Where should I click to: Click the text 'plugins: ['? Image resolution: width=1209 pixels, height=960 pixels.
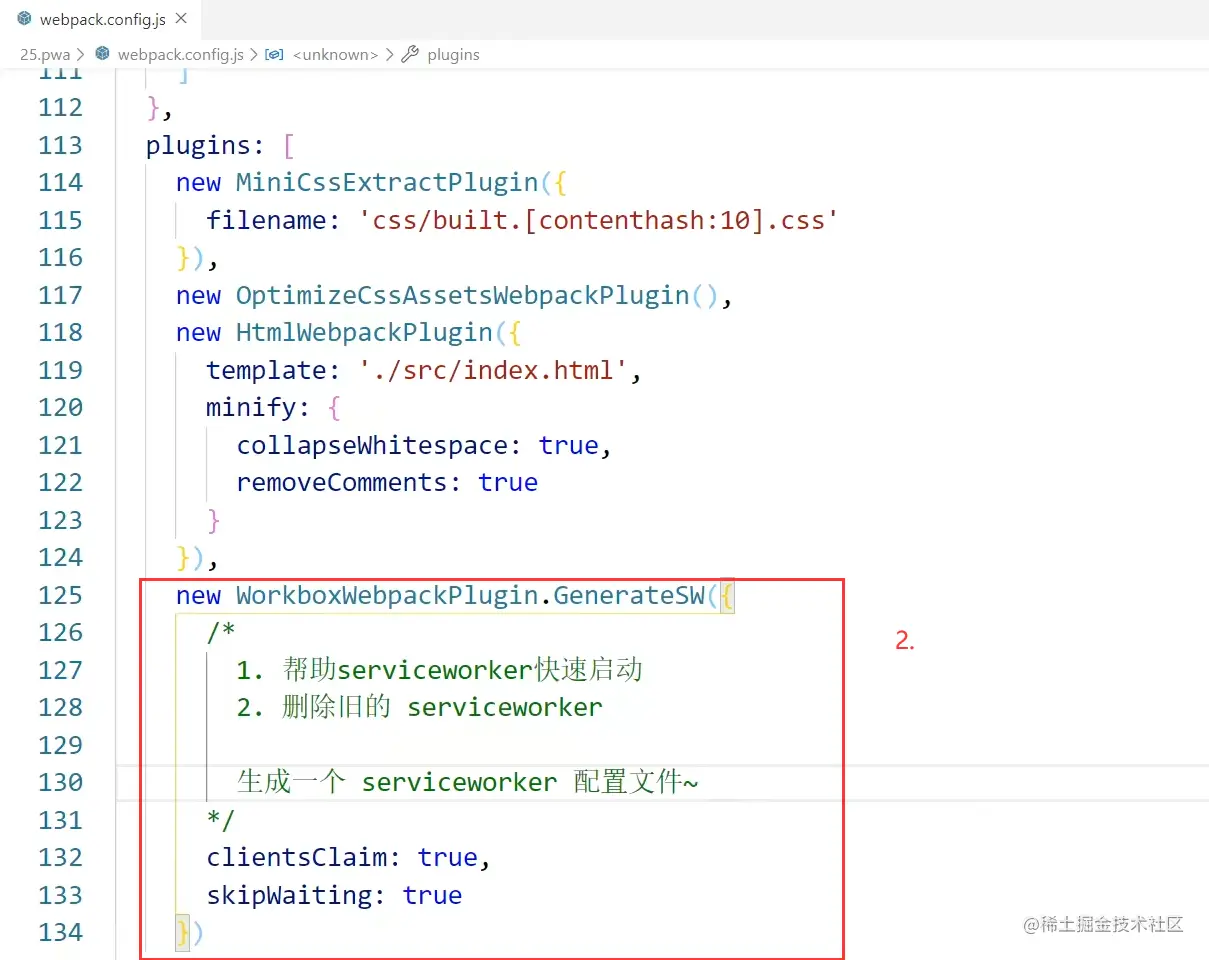(220, 145)
